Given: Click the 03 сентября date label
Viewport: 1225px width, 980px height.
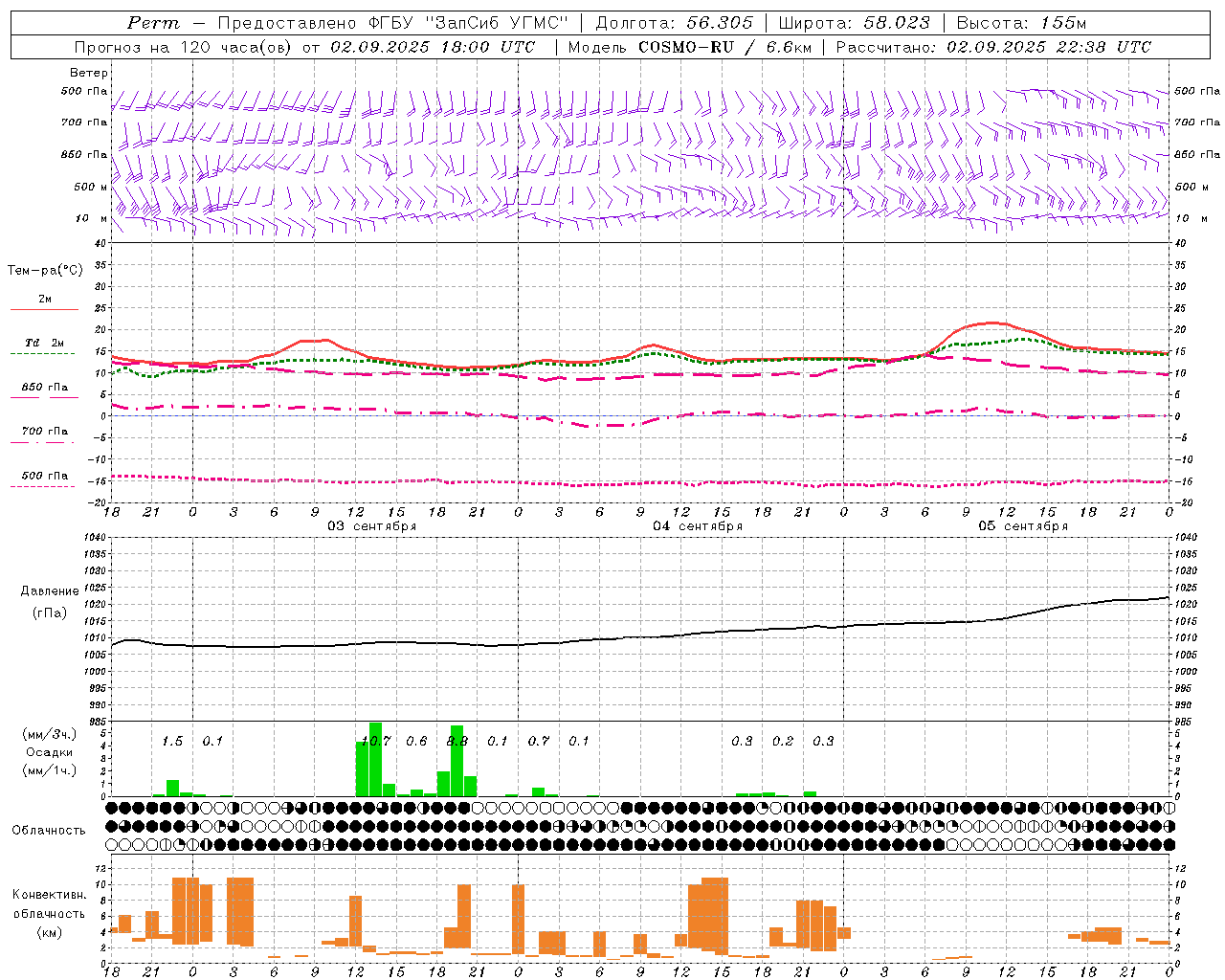Looking at the screenshot, I should coord(371,526).
